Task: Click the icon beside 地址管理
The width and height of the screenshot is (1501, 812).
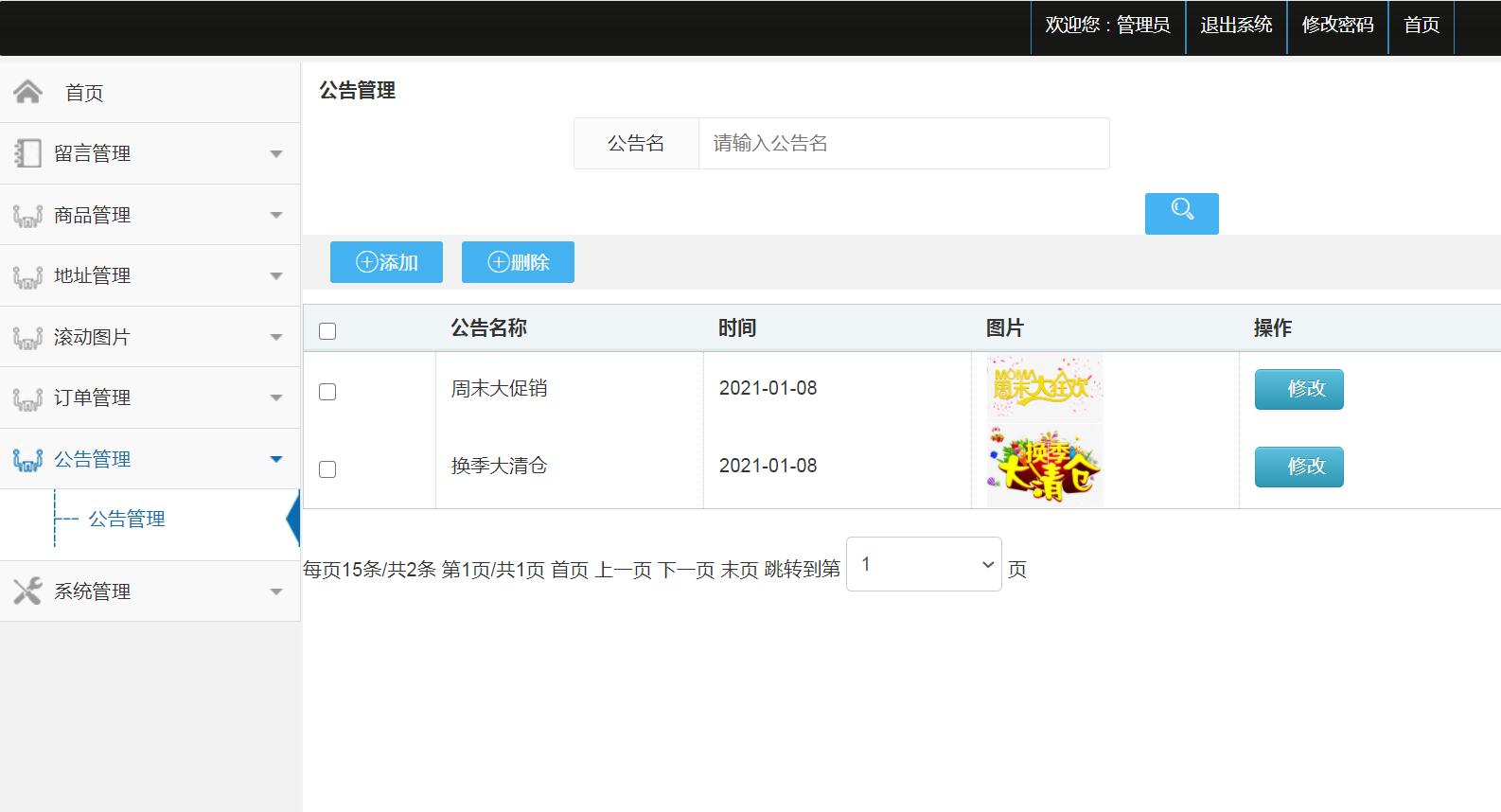Action: pyautogui.click(x=27, y=276)
